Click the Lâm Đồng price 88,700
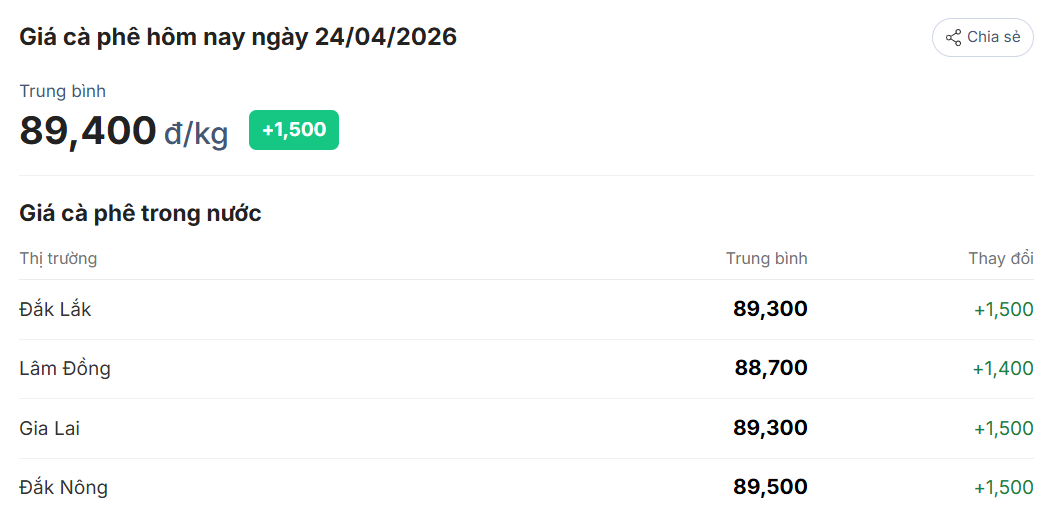The width and height of the screenshot is (1053, 513). tap(771, 368)
